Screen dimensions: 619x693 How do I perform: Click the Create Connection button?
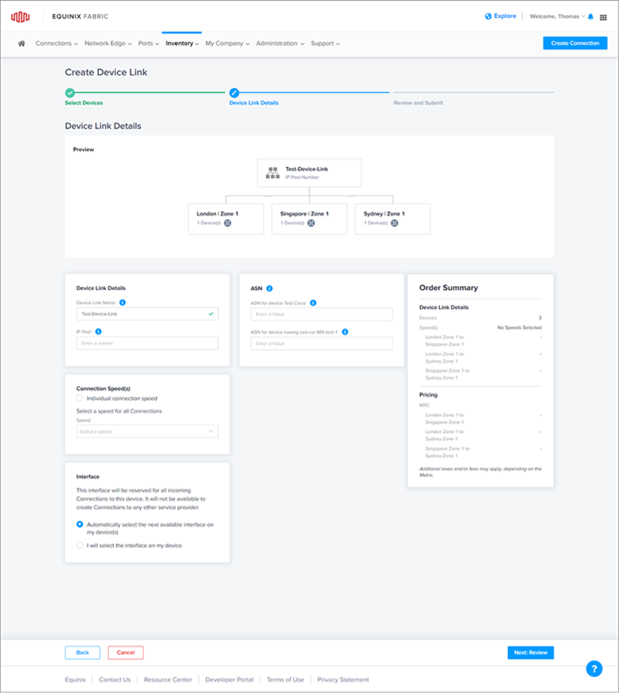pos(575,43)
